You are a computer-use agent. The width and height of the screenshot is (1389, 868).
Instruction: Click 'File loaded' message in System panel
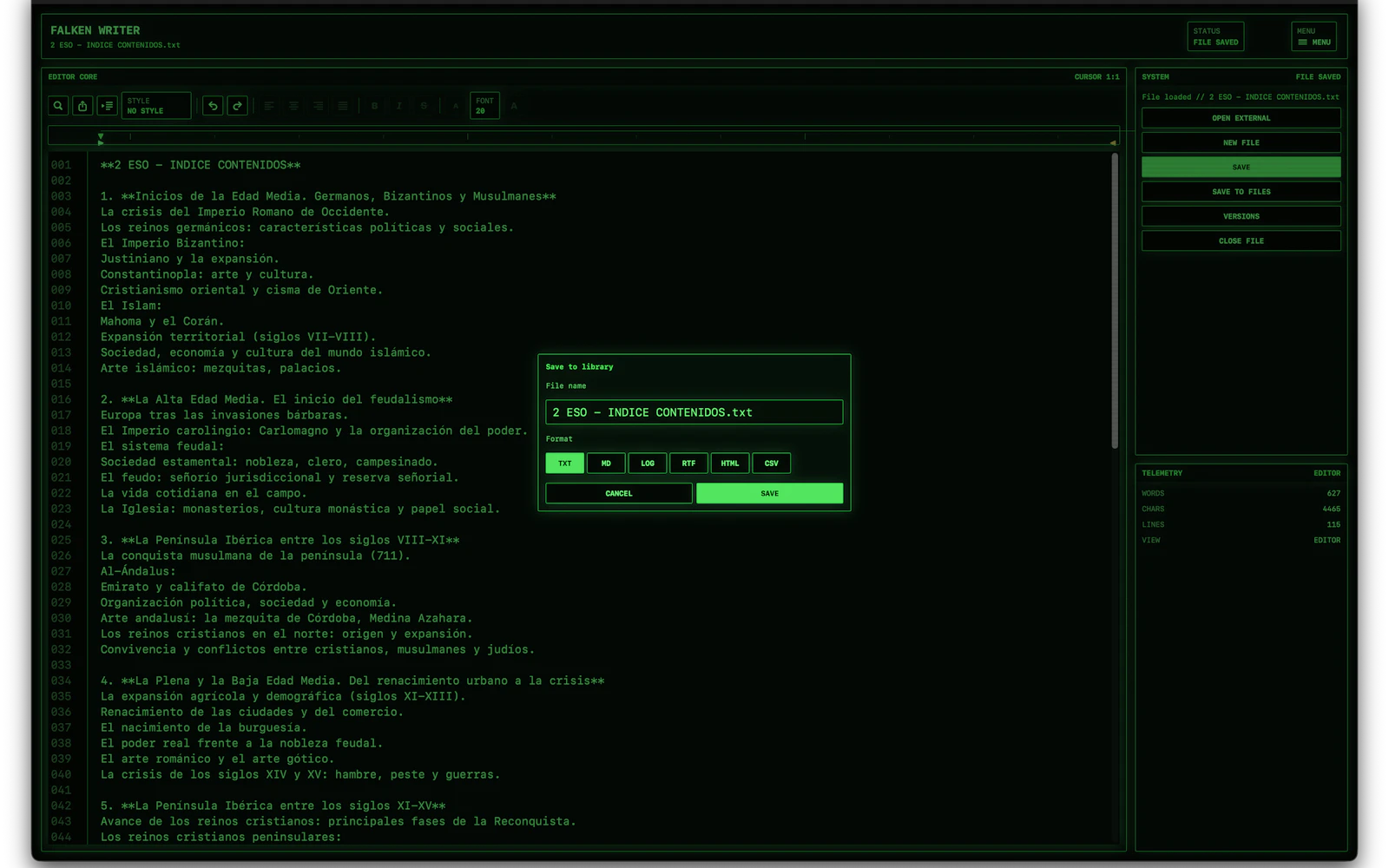[x=1241, y=97]
